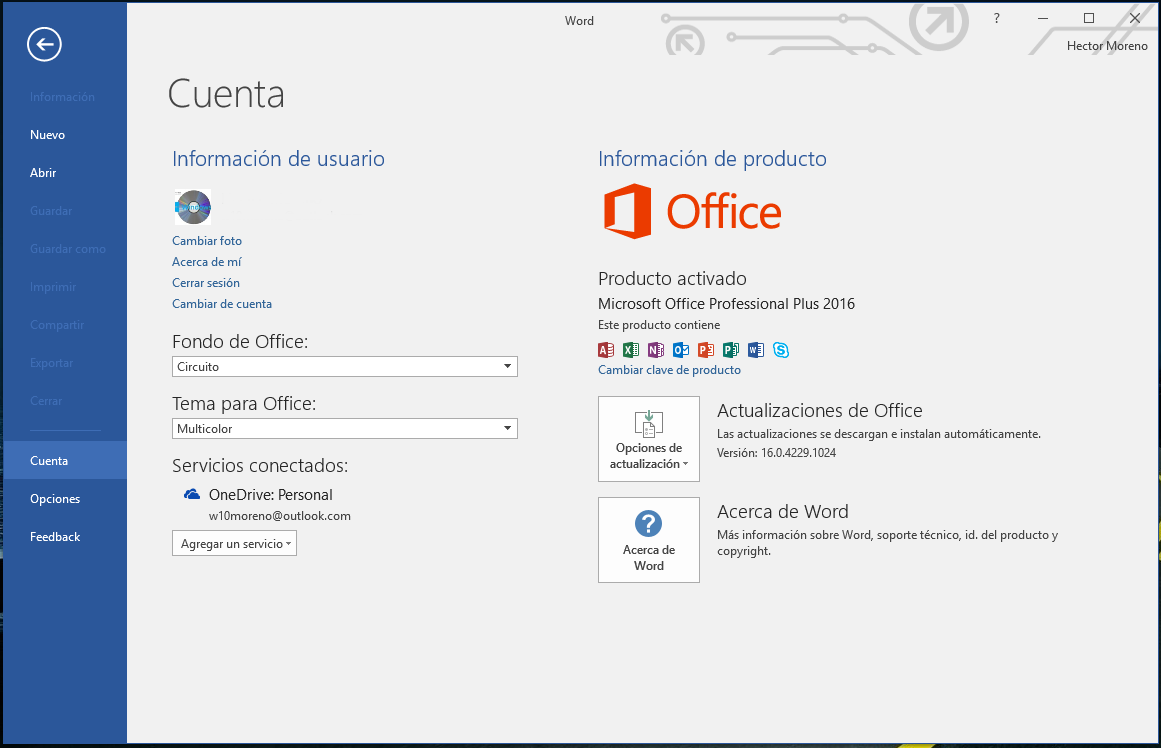Open the Acerca de mí link
This screenshot has width=1161, height=748.
click(x=207, y=261)
